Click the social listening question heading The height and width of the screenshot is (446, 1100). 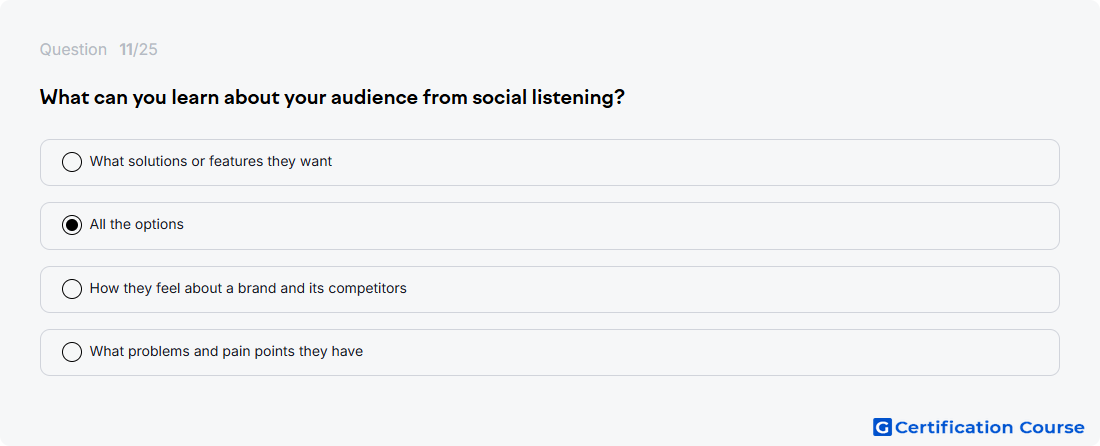[x=332, y=97]
